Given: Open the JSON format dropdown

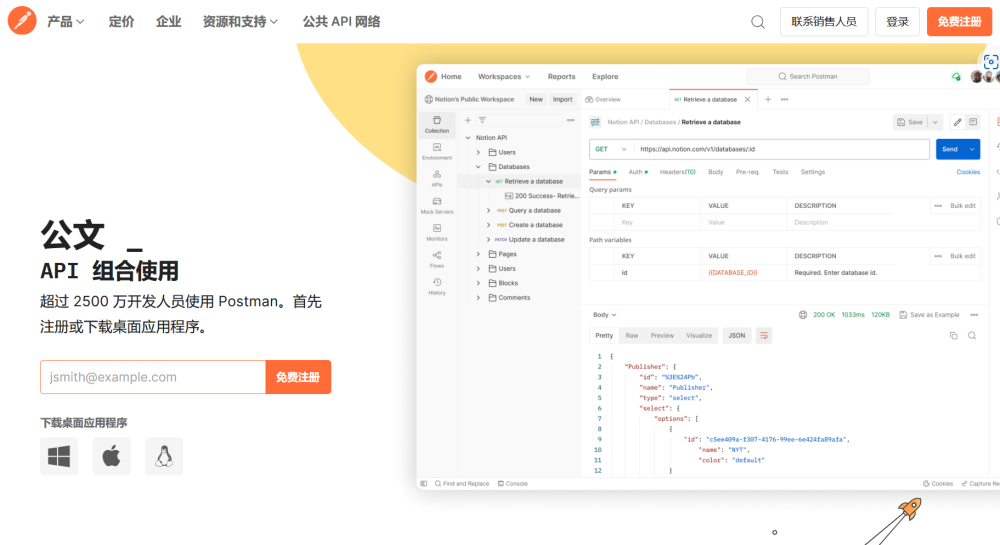Looking at the screenshot, I should tap(737, 335).
